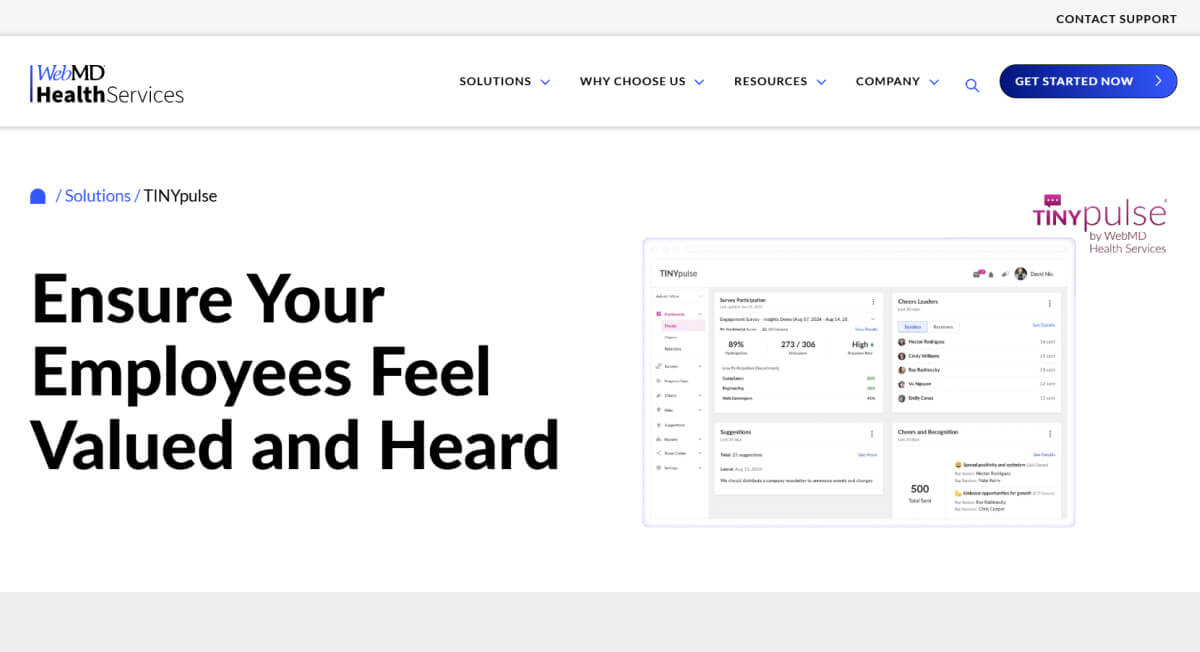Click the Get Started Now button
1200x652 pixels.
click(1088, 81)
